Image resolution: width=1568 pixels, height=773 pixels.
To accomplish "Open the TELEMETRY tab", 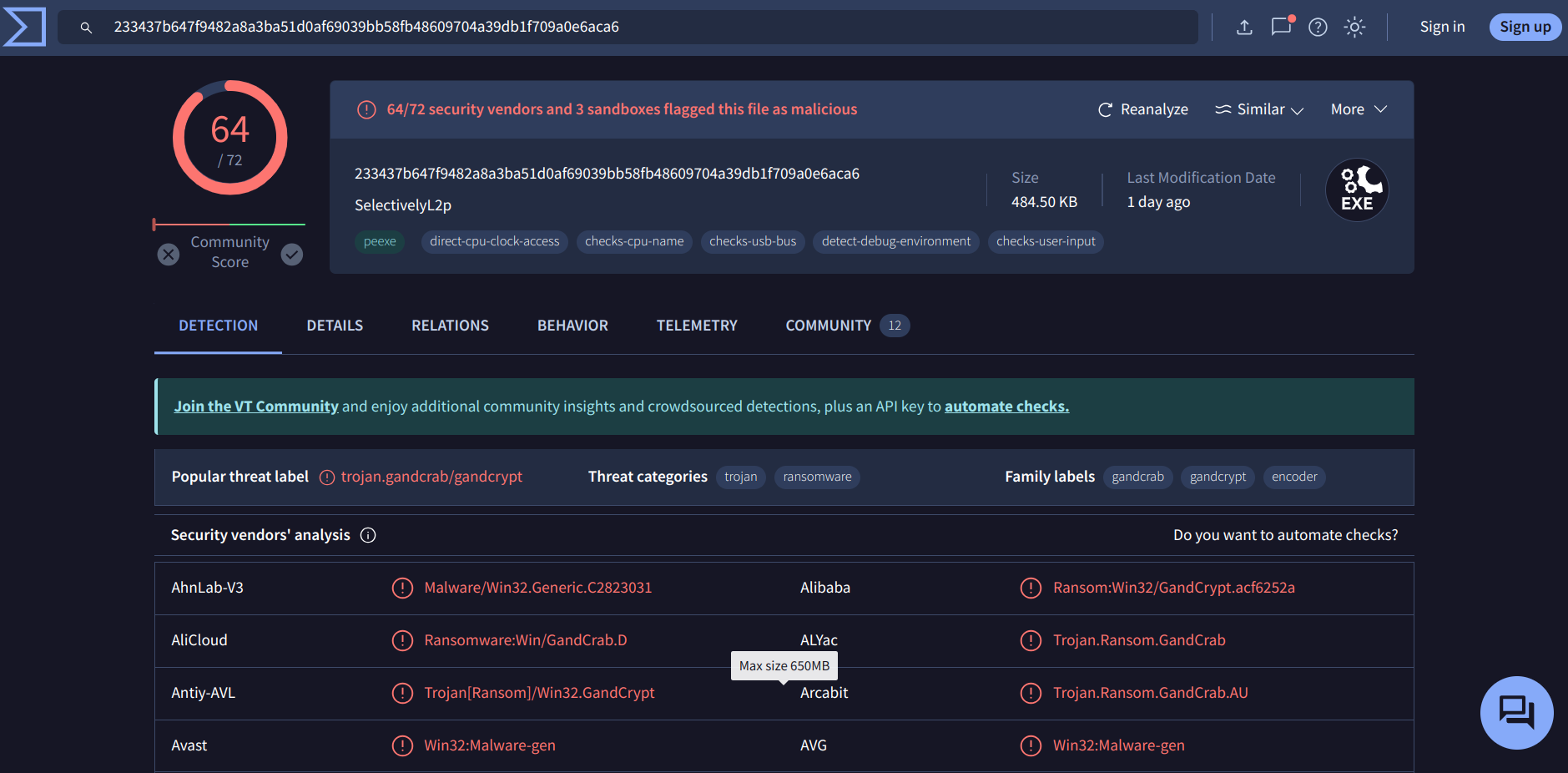I will click(697, 326).
